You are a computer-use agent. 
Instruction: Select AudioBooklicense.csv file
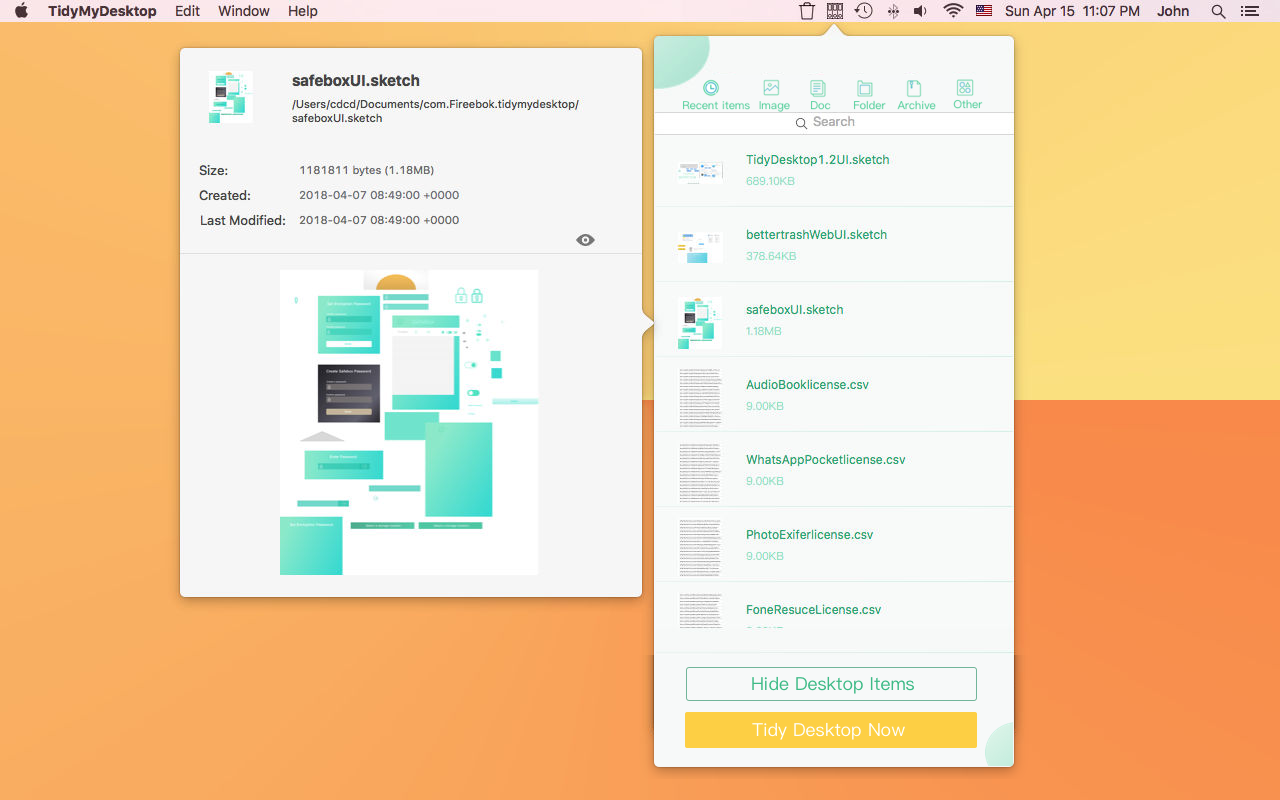[834, 395]
